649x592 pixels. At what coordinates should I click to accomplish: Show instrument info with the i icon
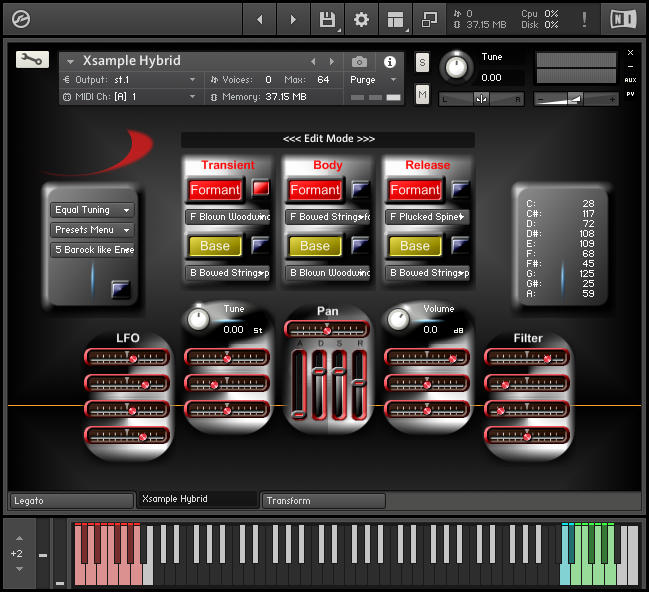[x=389, y=62]
